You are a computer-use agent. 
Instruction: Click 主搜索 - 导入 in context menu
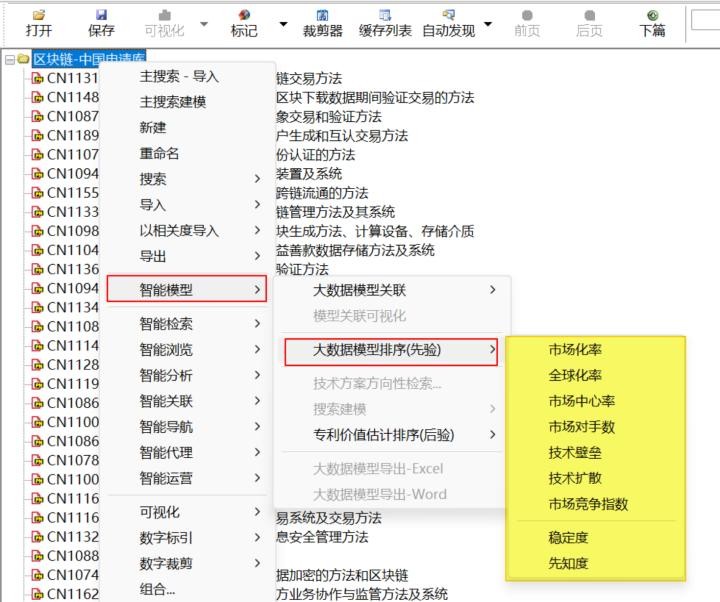click(179, 76)
